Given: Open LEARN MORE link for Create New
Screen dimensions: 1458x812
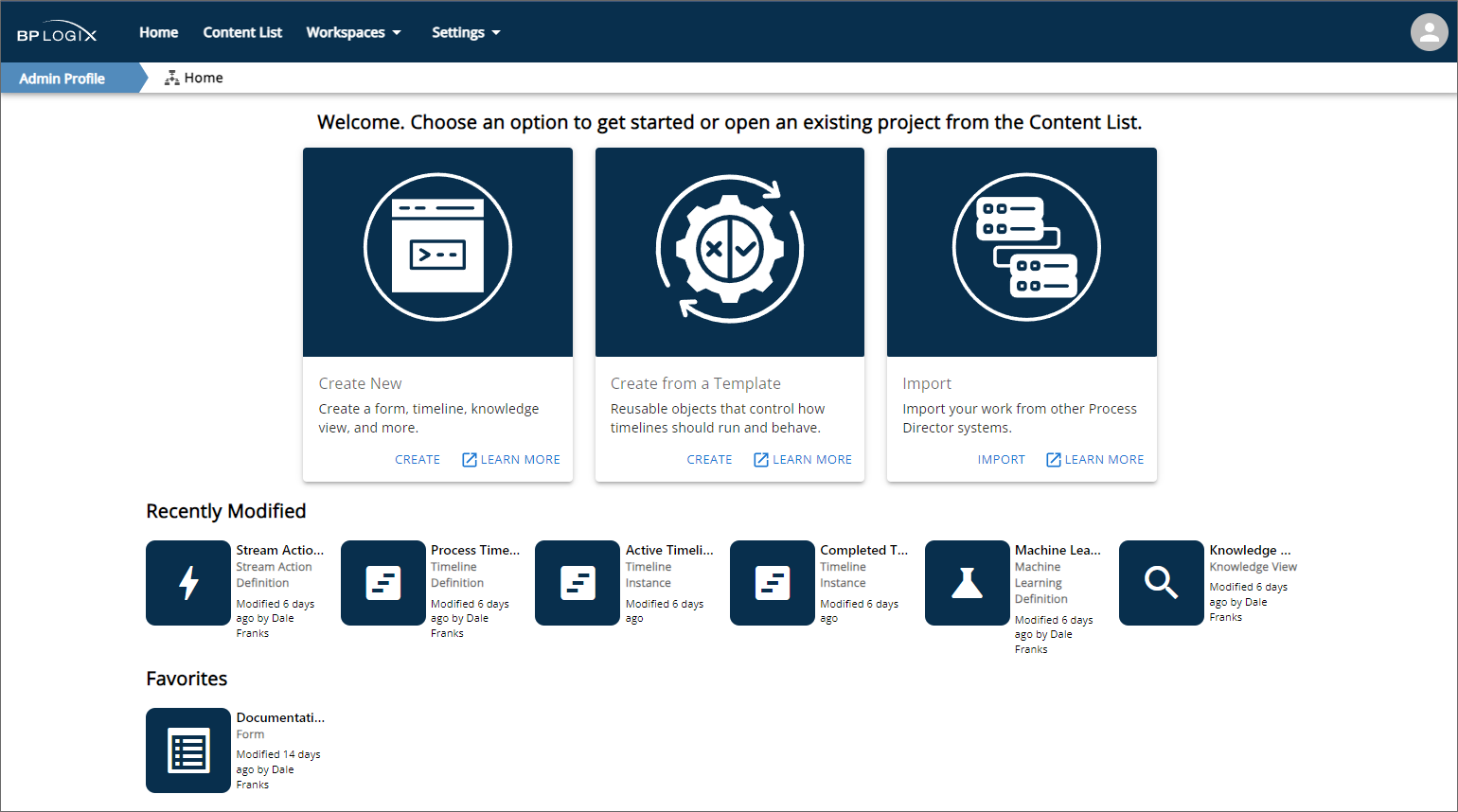Looking at the screenshot, I should [x=511, y=460].
